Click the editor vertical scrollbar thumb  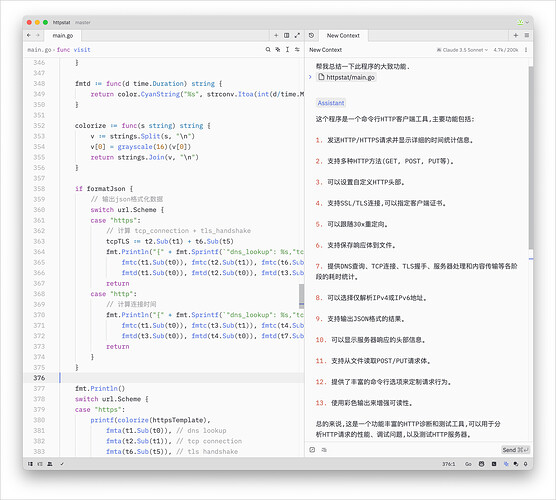(x=301, y=296)
